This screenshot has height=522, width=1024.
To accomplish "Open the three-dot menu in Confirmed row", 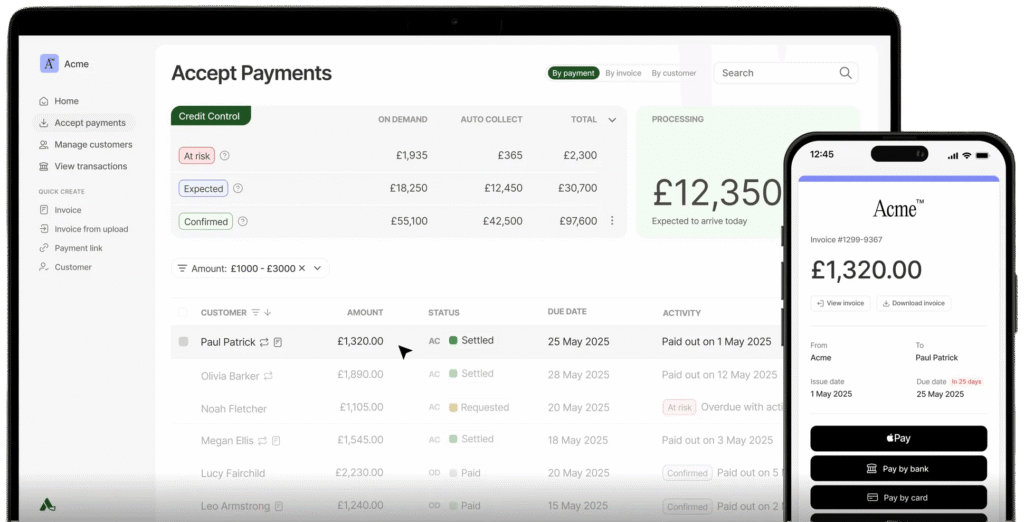I will point(612,221).
